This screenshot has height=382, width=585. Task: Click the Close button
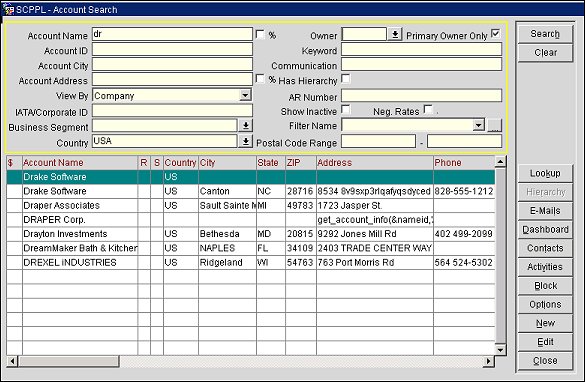tap(545, 361)
